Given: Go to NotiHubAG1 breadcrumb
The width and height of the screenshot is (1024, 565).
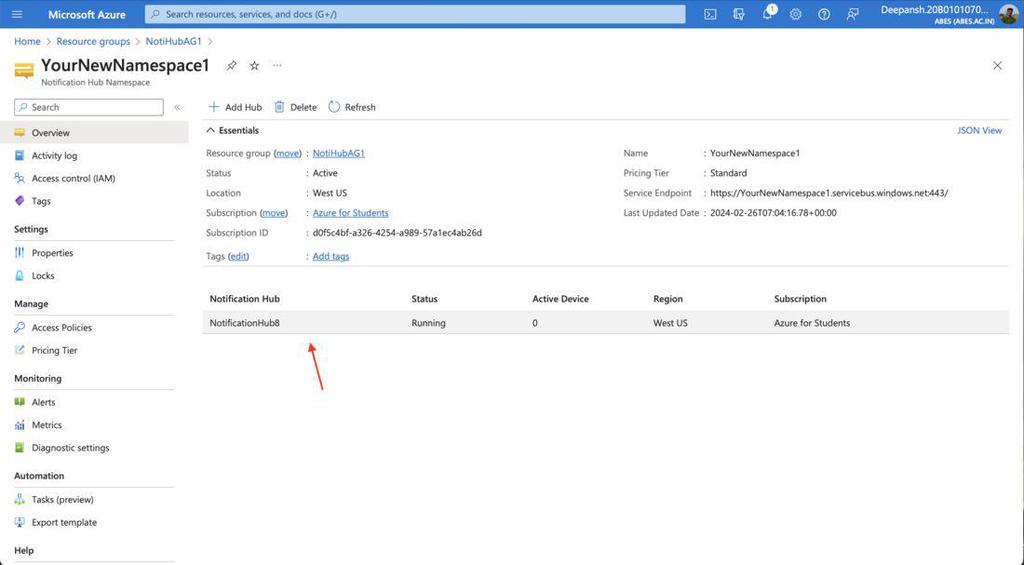Looking at the screenshot, I should 174,41.
